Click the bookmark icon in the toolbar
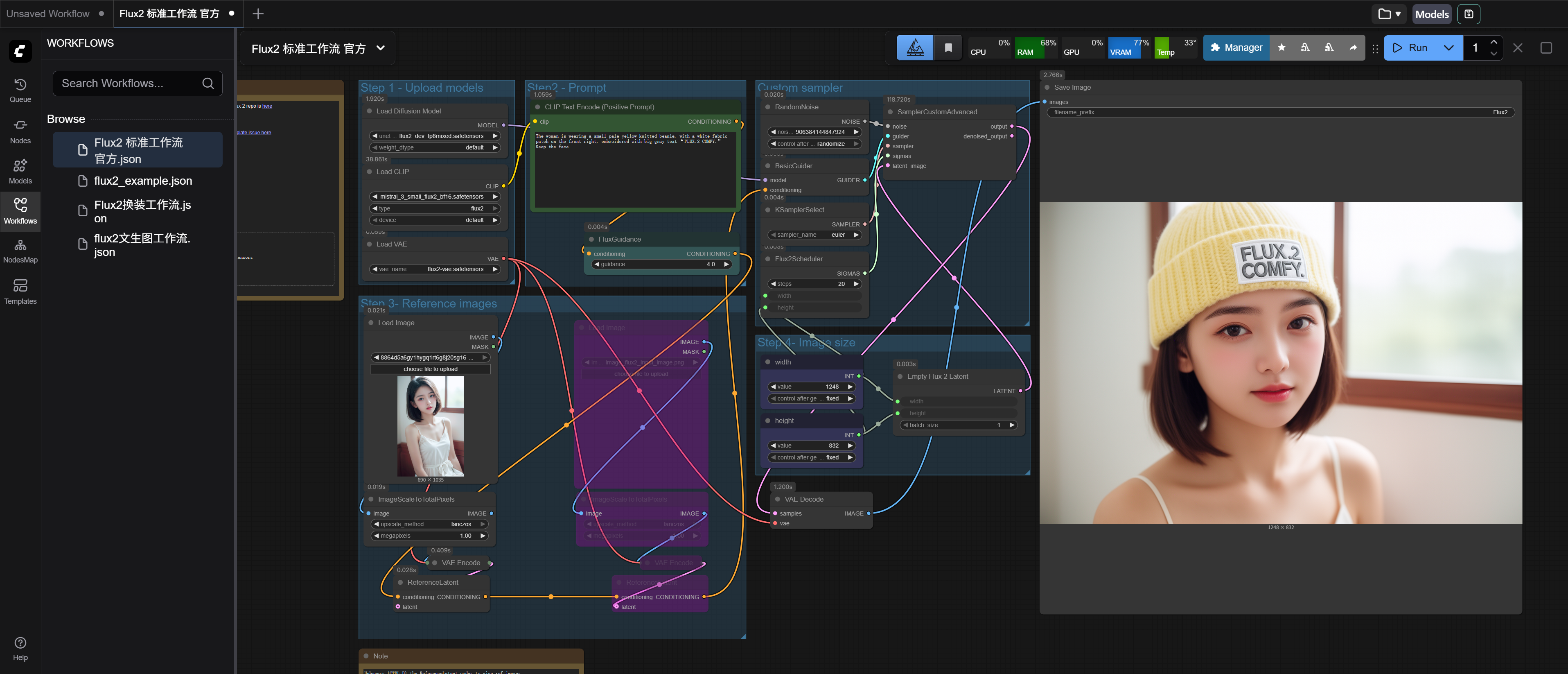Image resolution: width=1568 pixels, height=674 pixels. tap(948, 47)
